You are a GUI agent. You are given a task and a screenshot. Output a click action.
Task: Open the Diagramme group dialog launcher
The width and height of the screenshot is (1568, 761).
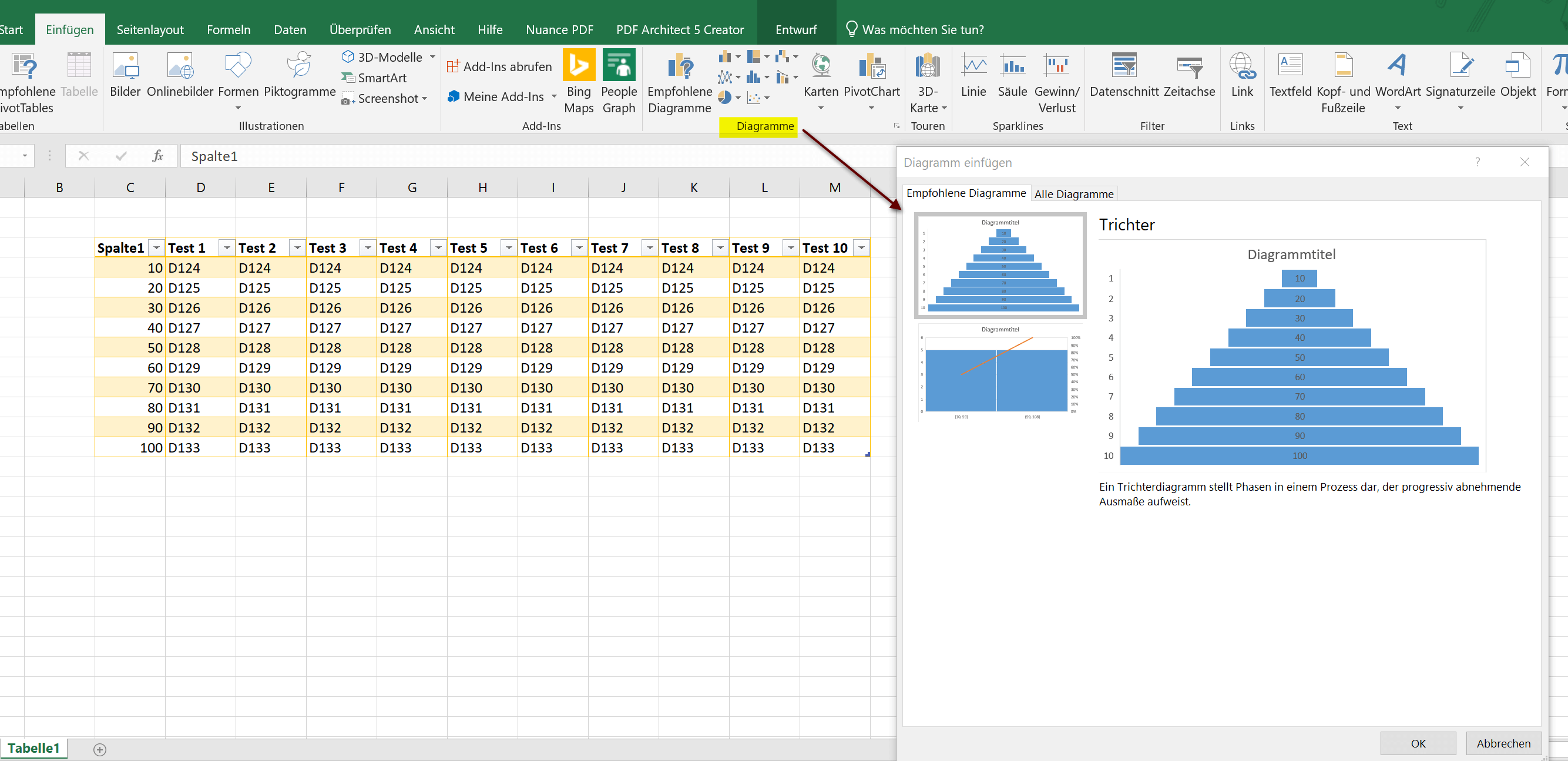click(896, 126)
